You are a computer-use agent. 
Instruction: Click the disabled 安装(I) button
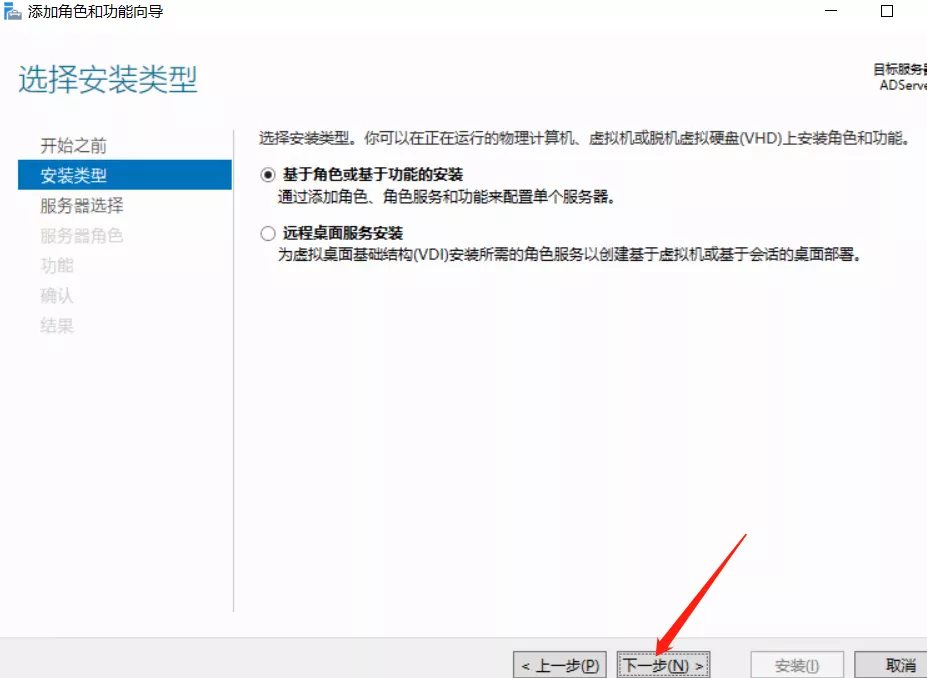coord(797,665)
